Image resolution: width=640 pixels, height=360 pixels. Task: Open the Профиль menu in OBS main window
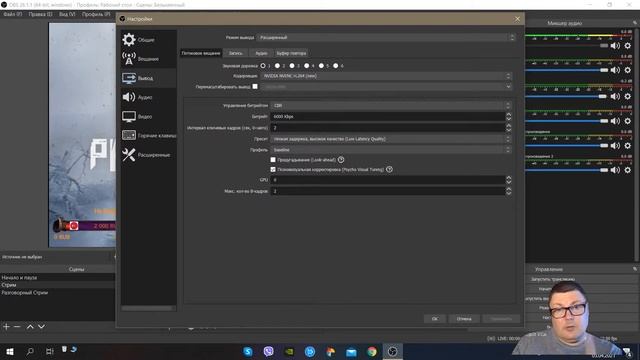(96, 14)
